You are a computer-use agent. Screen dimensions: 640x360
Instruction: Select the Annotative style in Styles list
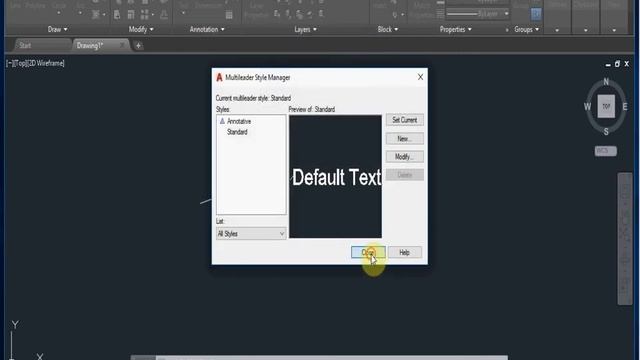tap(239, 122)
